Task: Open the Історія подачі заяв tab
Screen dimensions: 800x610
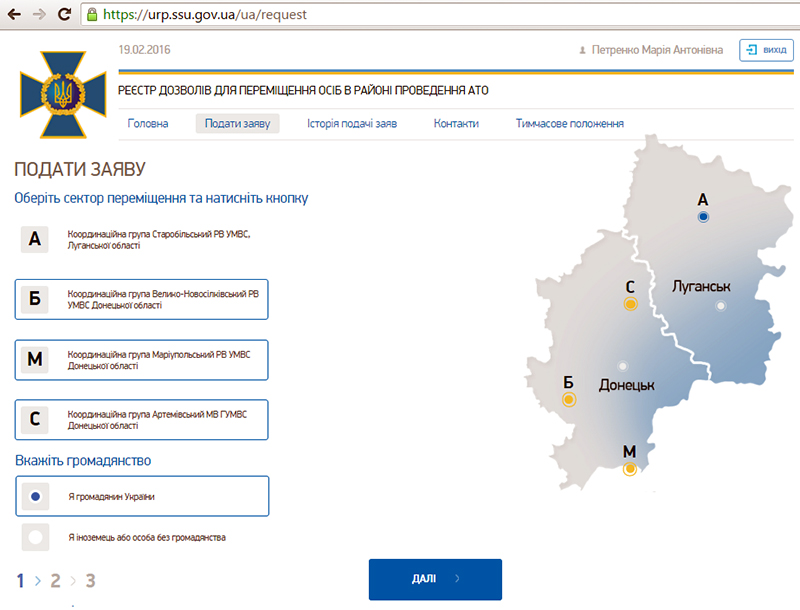Action: pyautogui.click(x=352, y=123)
